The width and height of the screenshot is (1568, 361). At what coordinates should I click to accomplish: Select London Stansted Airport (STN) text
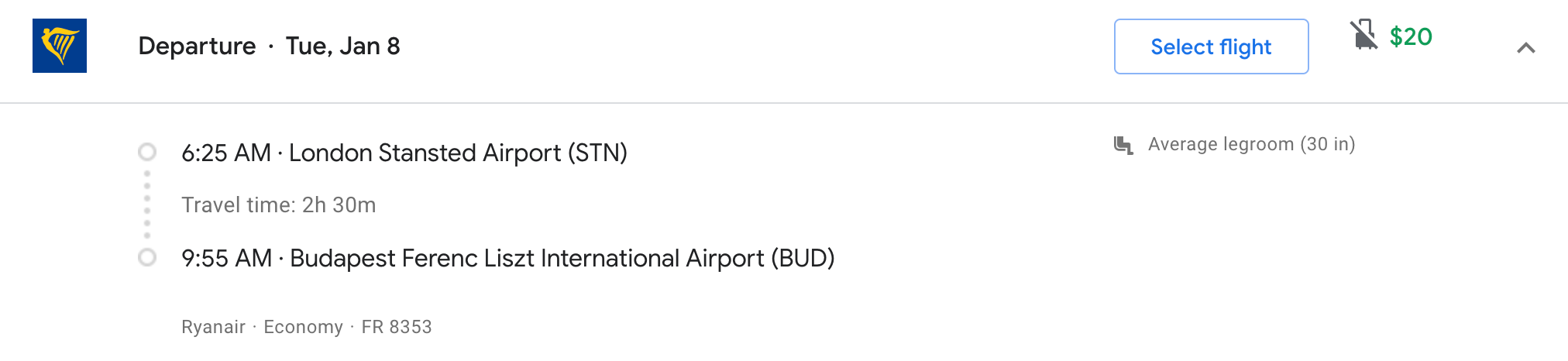tap(458, 153)
